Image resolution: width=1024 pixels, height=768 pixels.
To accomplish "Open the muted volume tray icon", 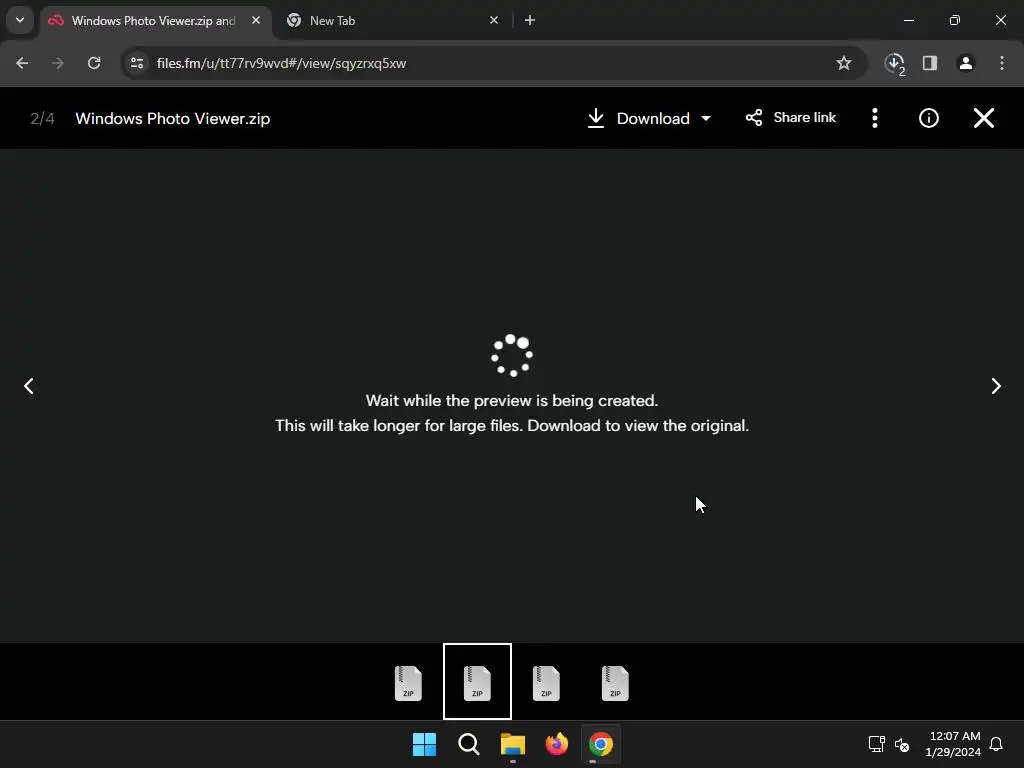I will point(902,744).
